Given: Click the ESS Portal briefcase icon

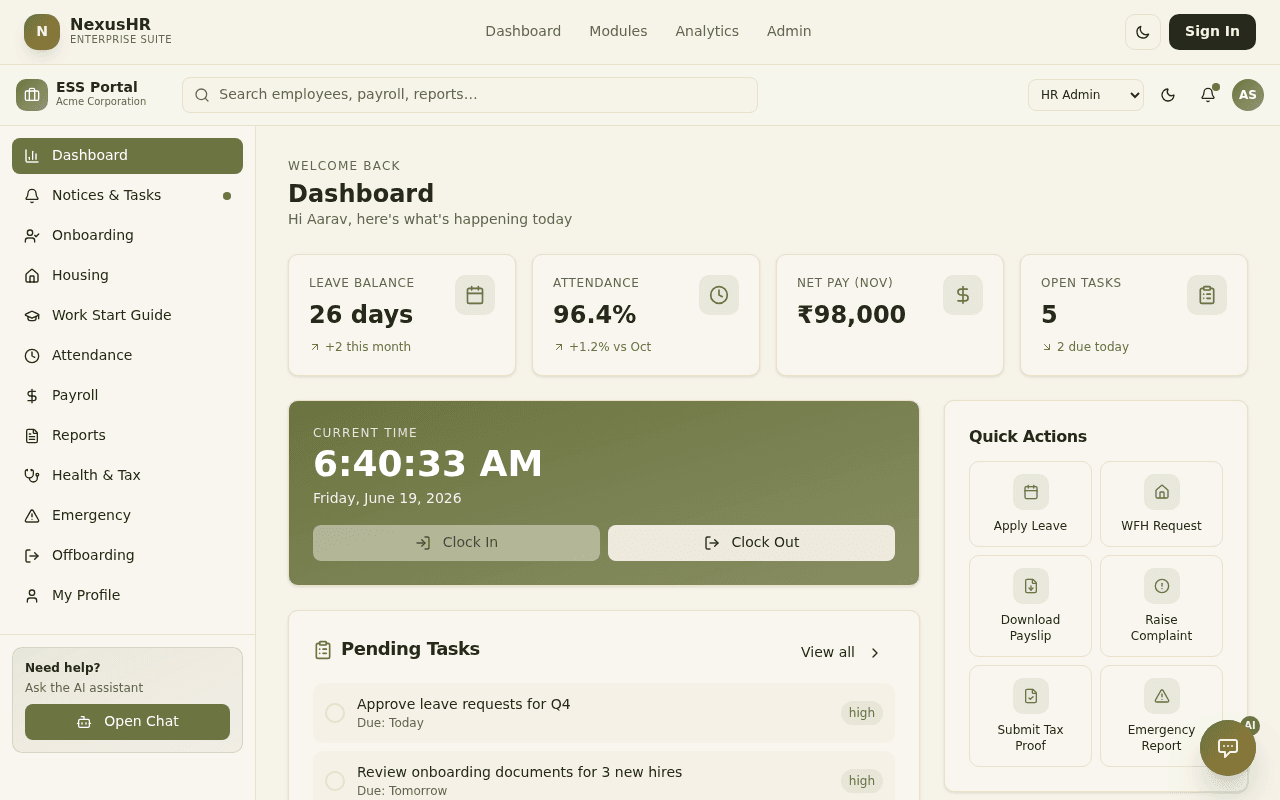Looking at the screenshot, I should (x=32, y=95).
